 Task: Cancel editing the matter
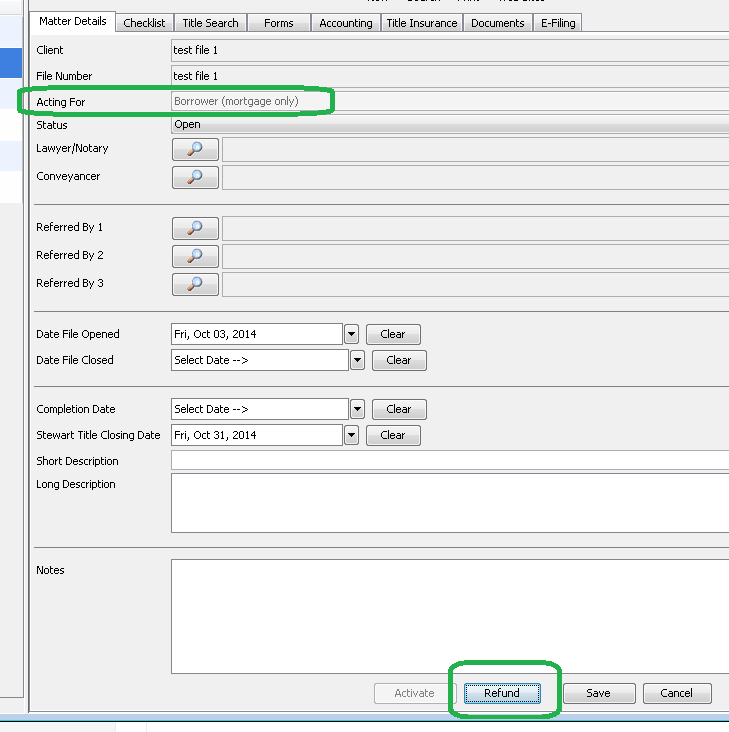tap(677, 693)
